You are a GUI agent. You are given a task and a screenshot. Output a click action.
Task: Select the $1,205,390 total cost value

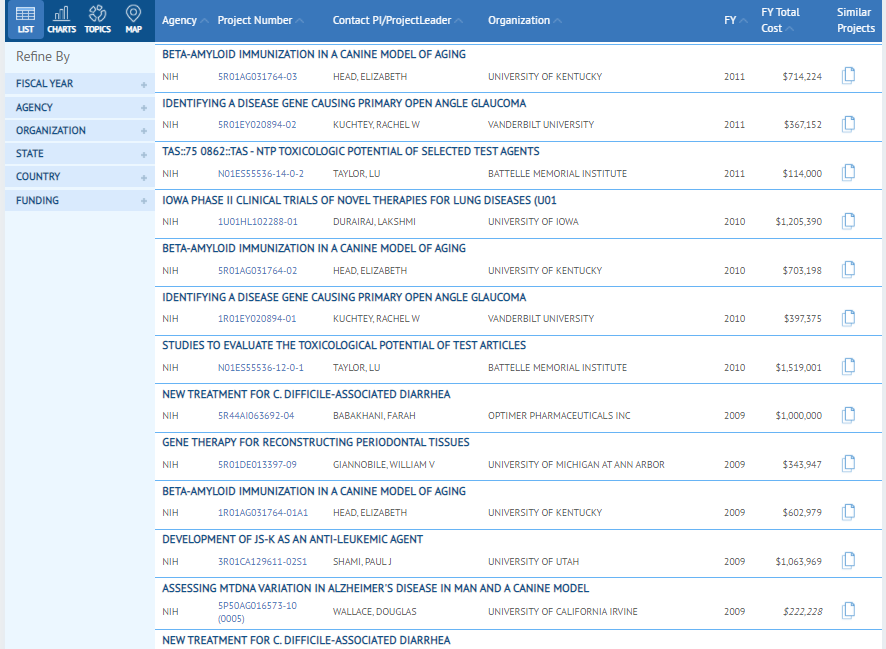[798, 222]
